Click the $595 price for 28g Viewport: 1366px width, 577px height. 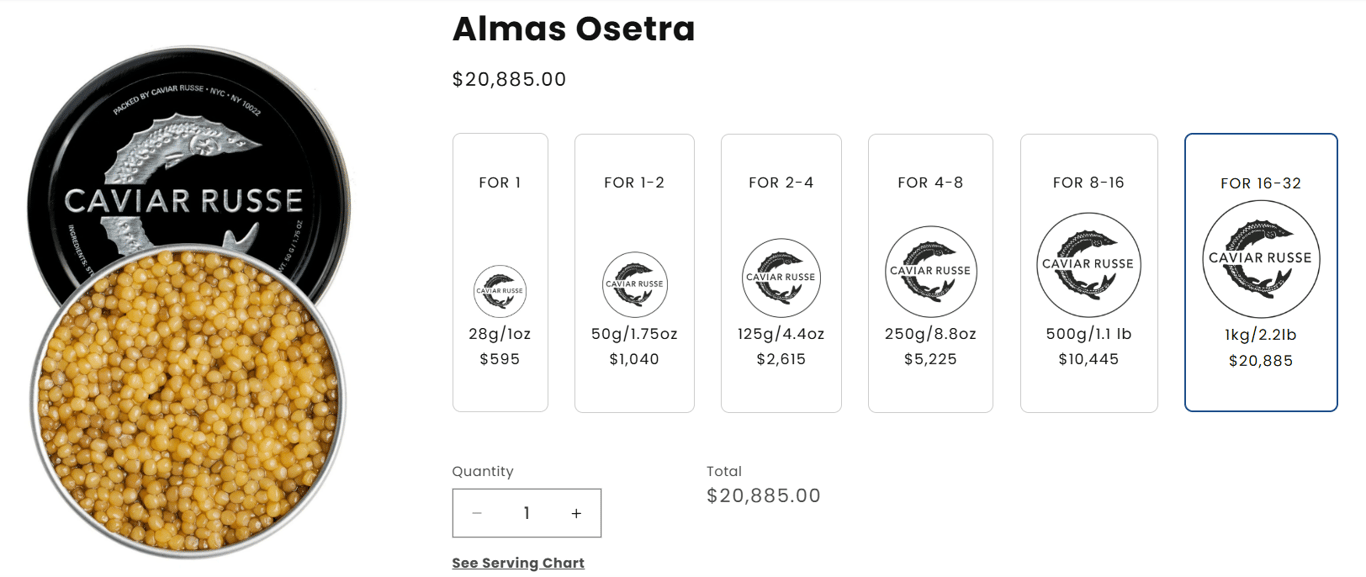(500, 359)
